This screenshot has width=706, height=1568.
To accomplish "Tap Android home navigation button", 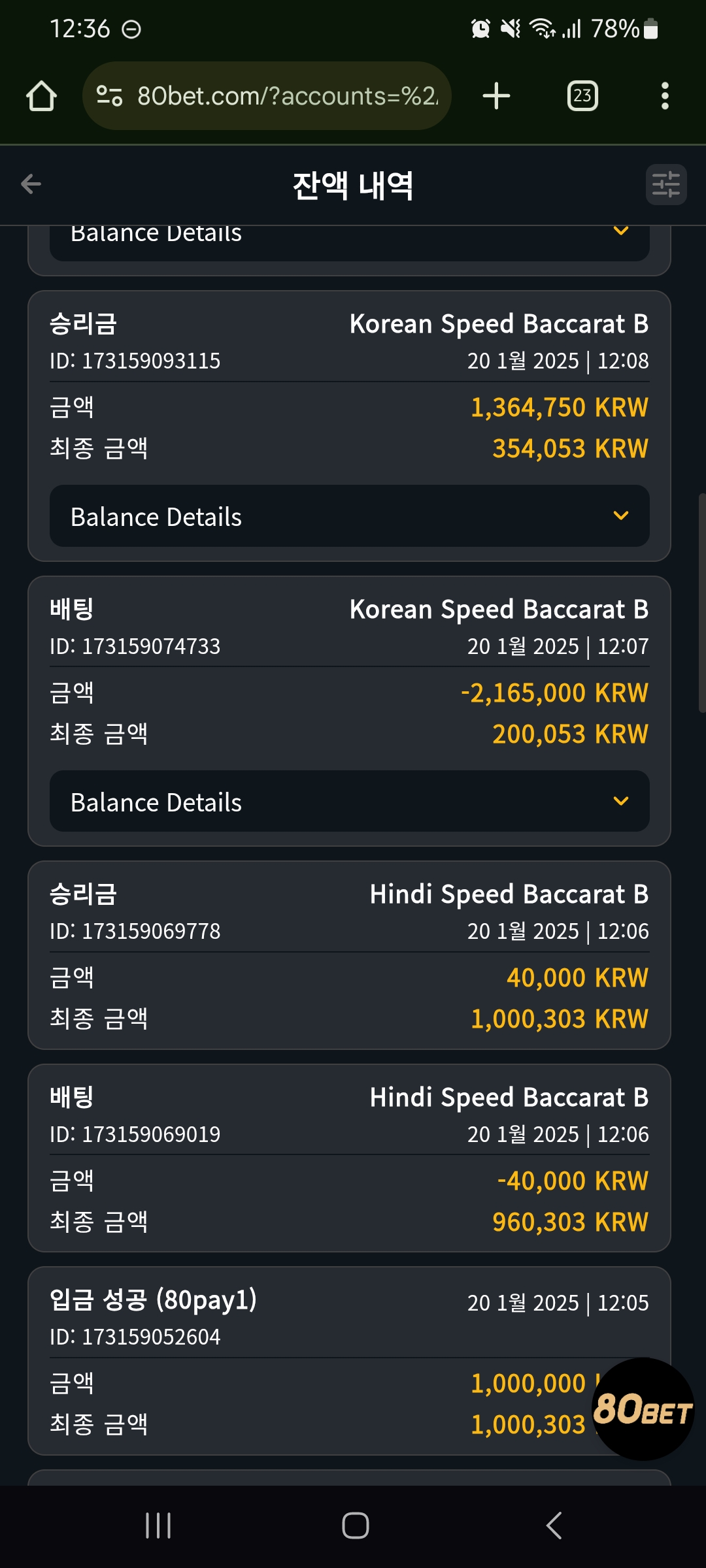I will tap(355, 1526).
